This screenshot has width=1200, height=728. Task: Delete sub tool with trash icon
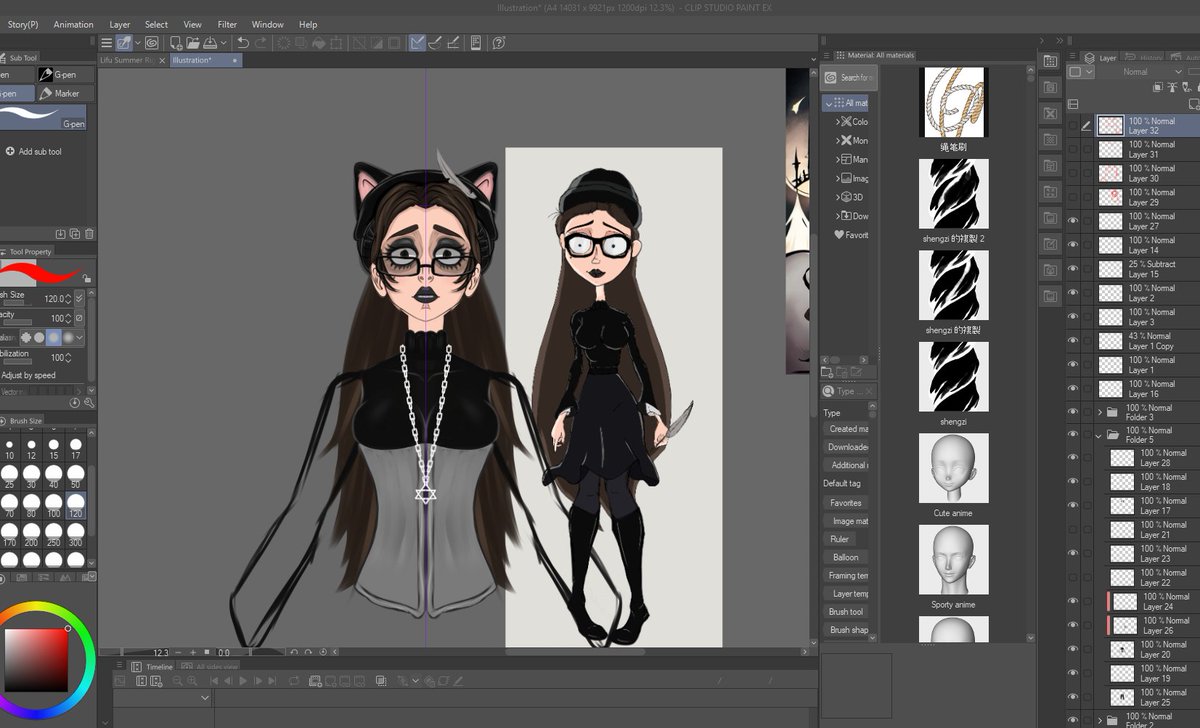[x=89, y=234]
